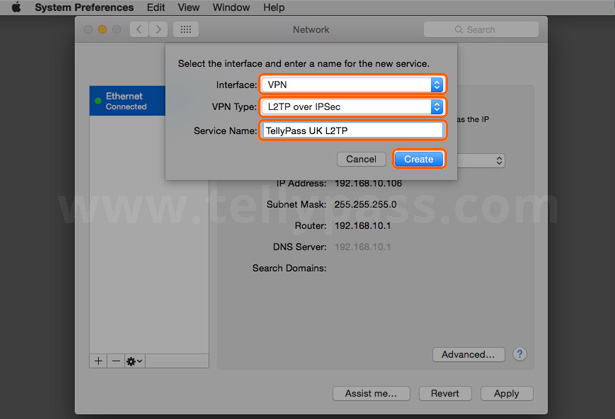
Task: Open the System Preferences menu
Action: (x=84, y=7)
